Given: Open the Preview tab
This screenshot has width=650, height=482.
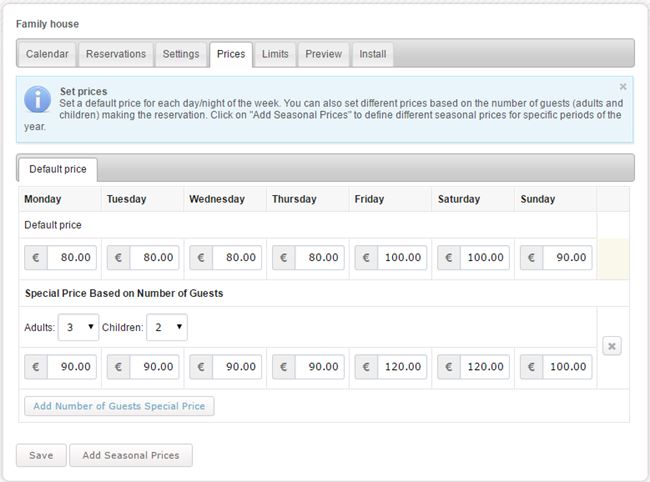Looking at the screenshot, I should point(323,54).
